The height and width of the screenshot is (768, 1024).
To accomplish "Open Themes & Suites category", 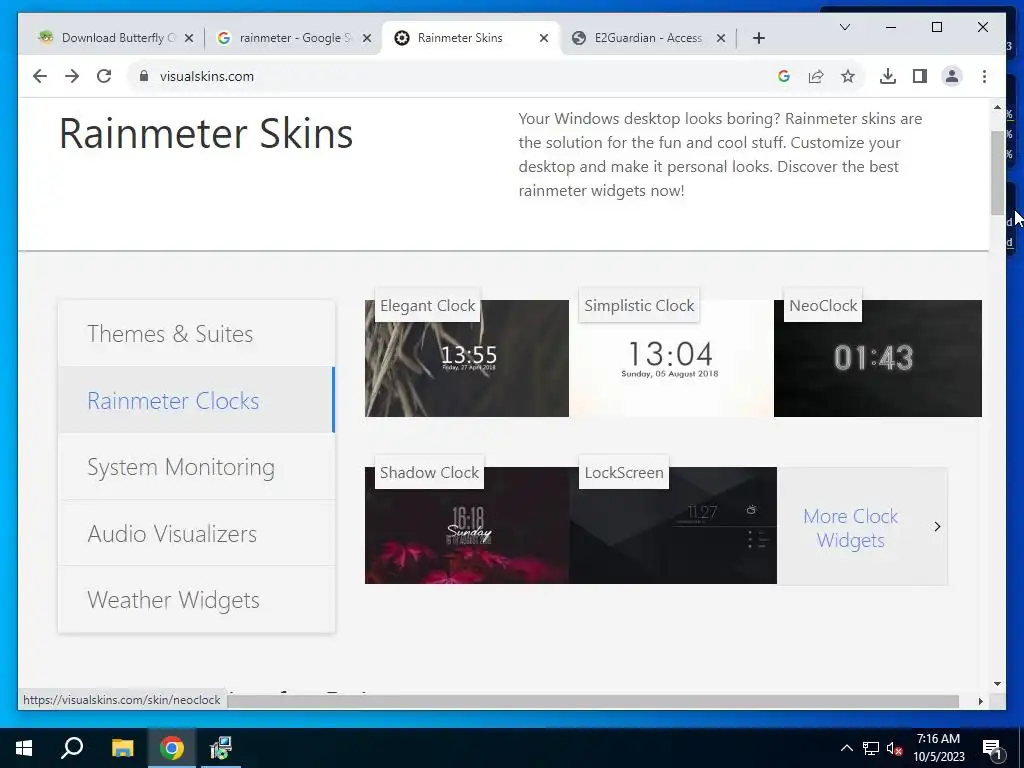I will 197,334.
